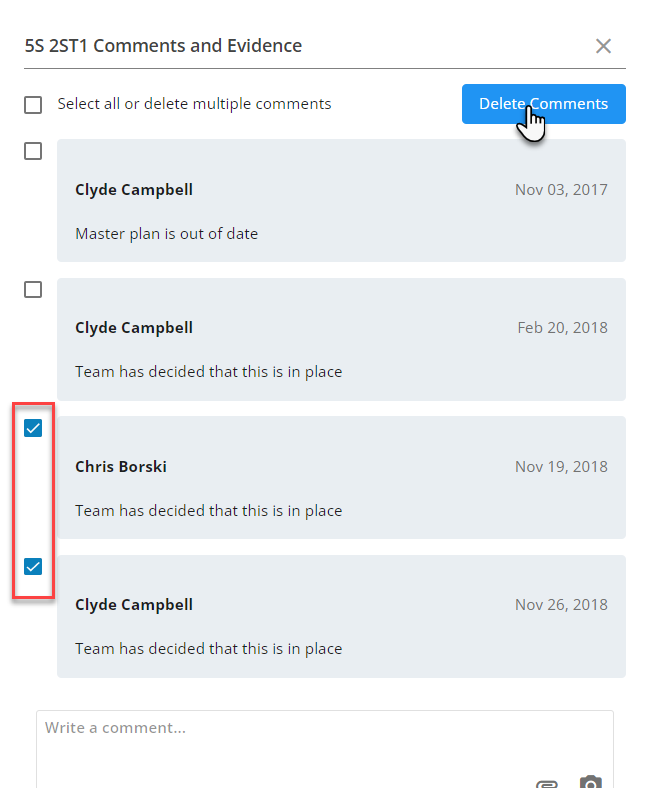Deselect the Nov 26, 2018 comment checkbox
Screen dimensions: 650x788
pos(33,566)
